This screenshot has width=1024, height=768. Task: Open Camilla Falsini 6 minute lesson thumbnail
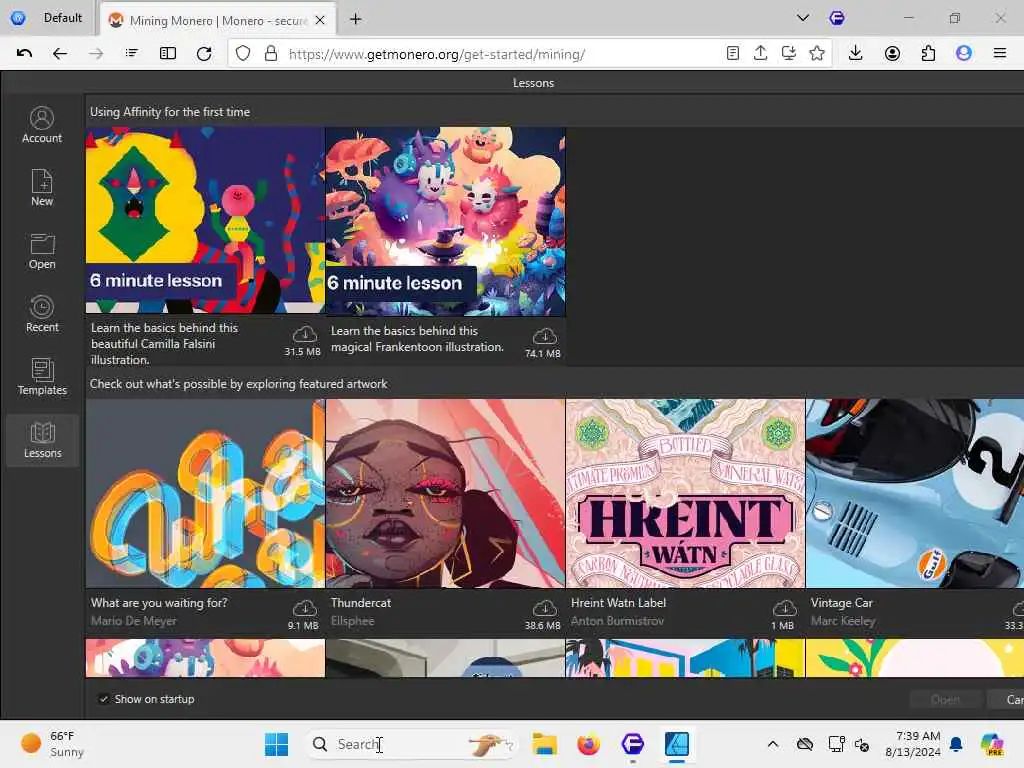pyautogui.click(x=205, y=221)
